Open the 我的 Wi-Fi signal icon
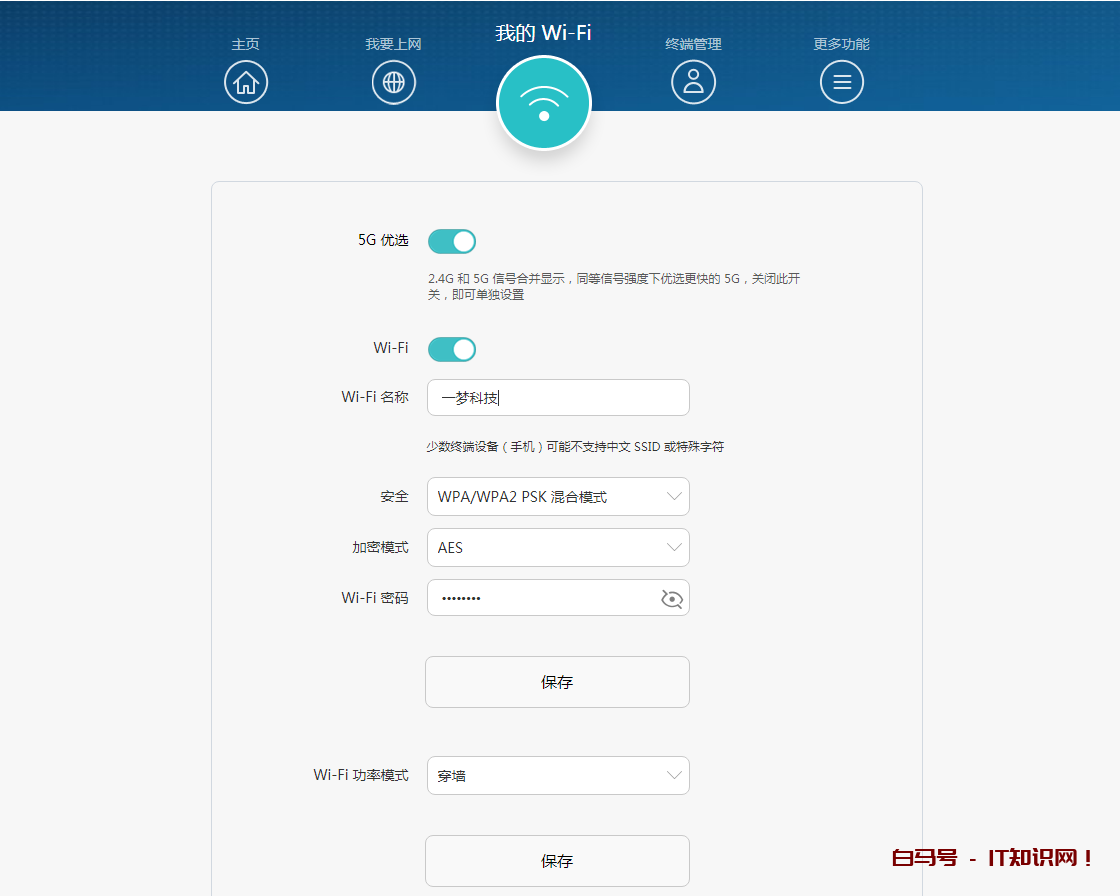This screenshot has height=896, width=1120. [x=544, y=102]
